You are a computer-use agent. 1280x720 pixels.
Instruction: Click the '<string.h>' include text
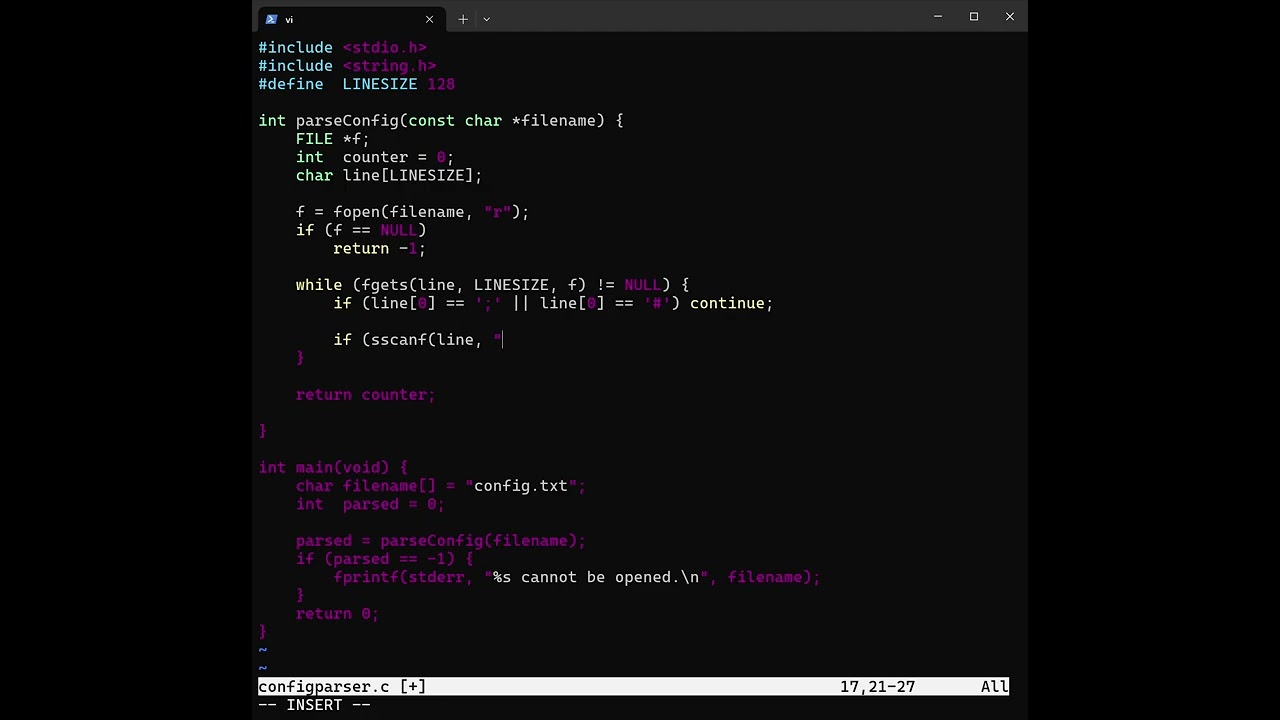pos(389,66)
